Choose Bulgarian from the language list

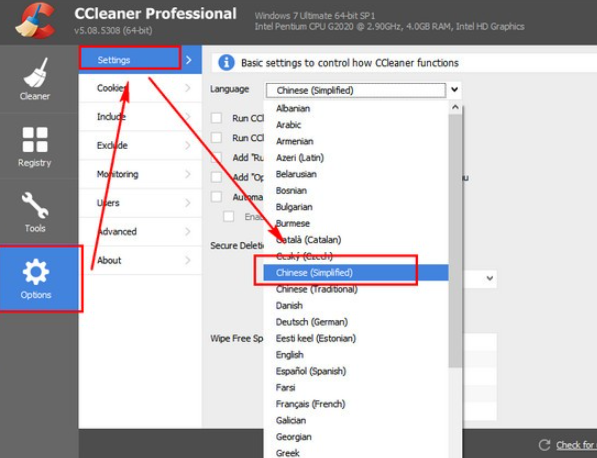[x=356, y=207]
